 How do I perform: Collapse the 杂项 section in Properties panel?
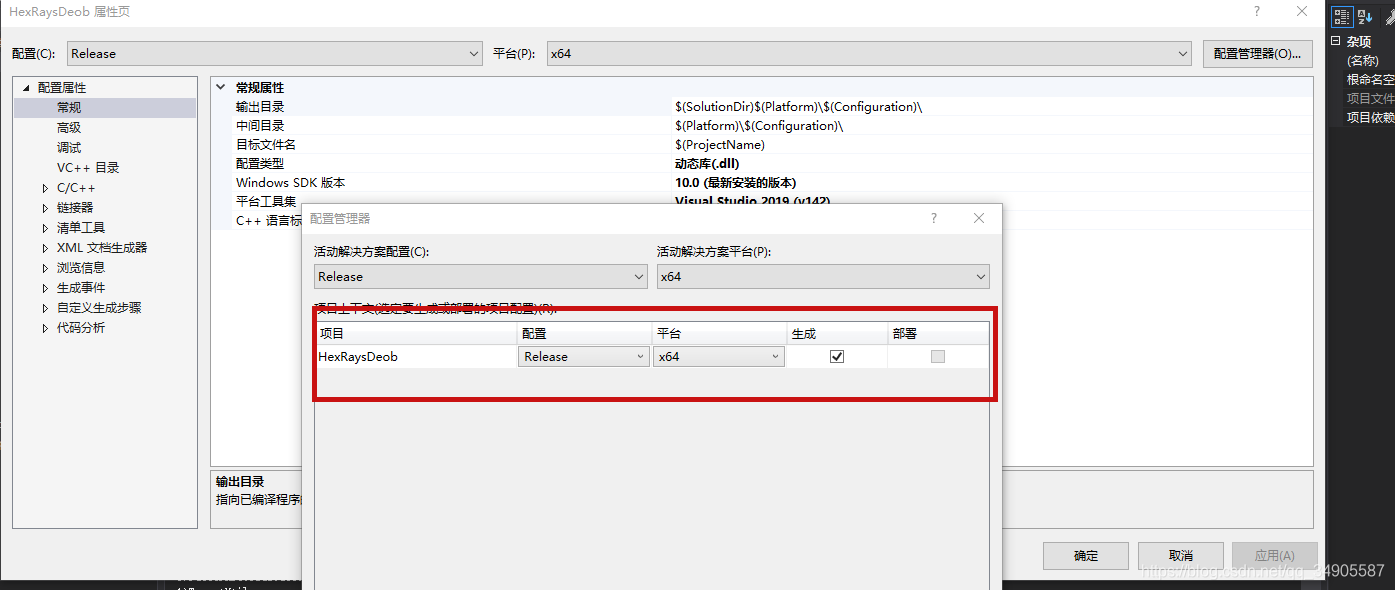pyautogui.click(x=1335, y=41)
